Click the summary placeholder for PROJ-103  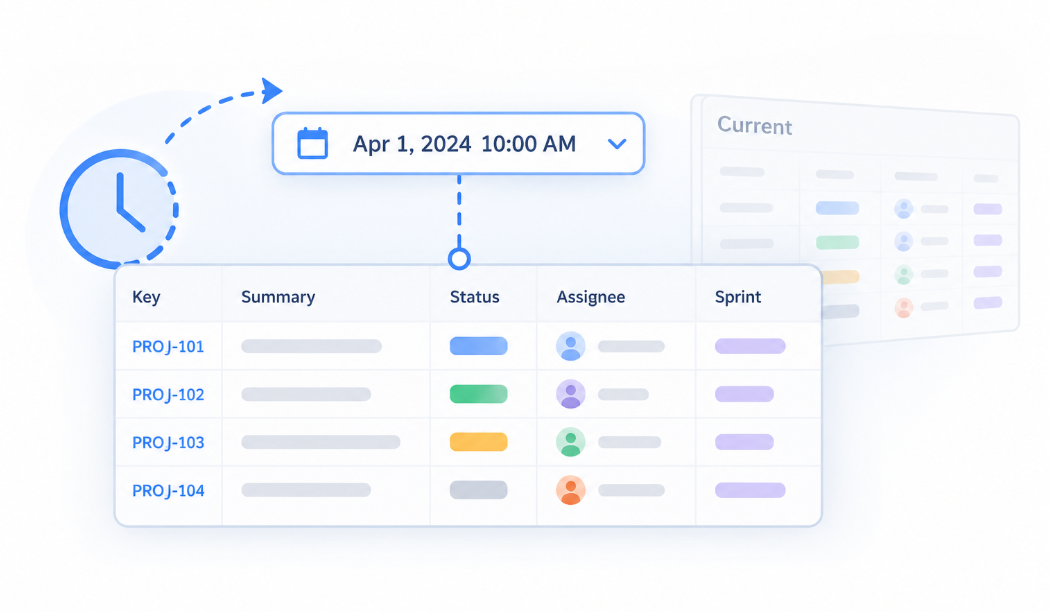pos(320,442)
